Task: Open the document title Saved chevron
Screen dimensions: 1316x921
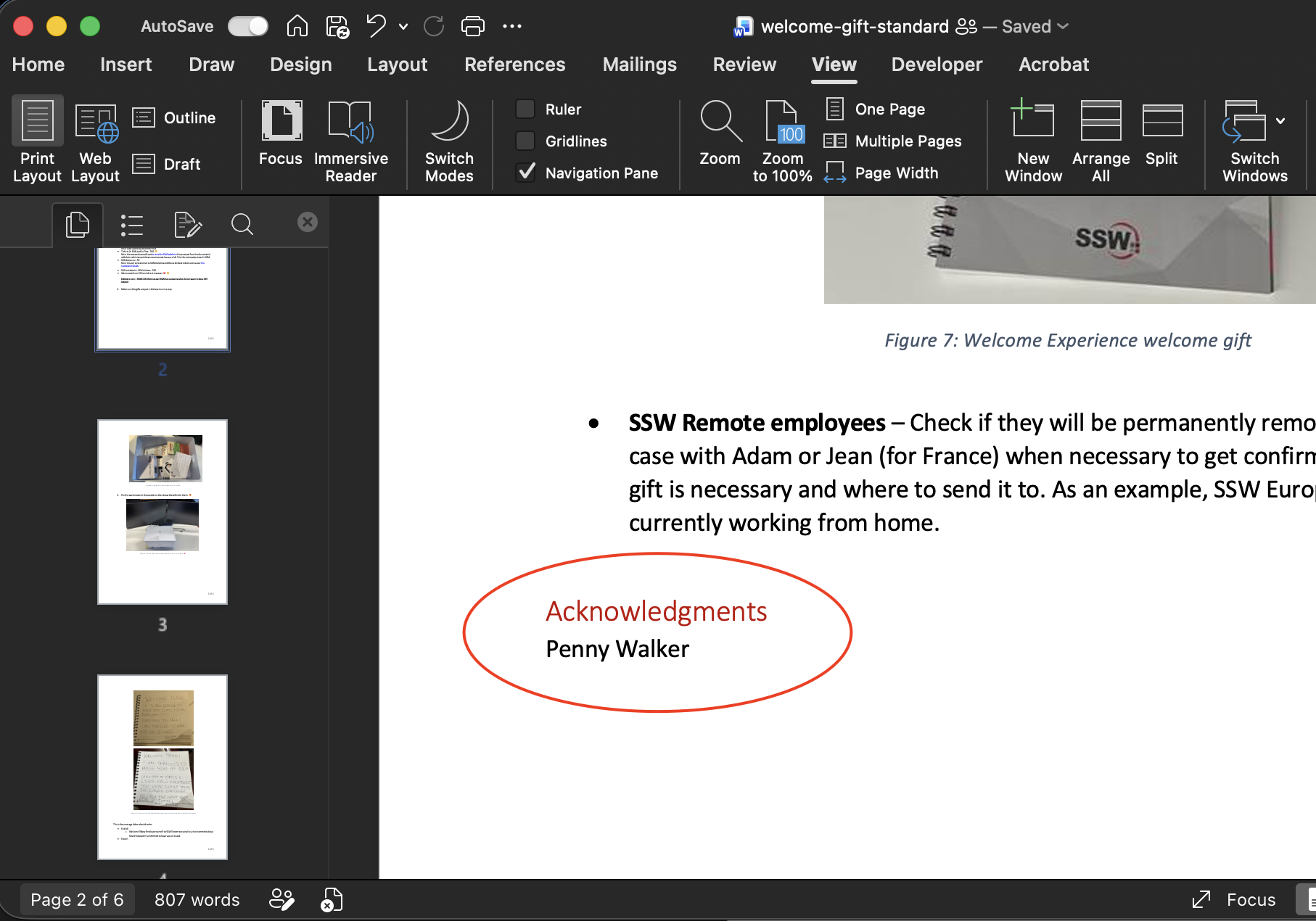Action: click(1063, 26)
